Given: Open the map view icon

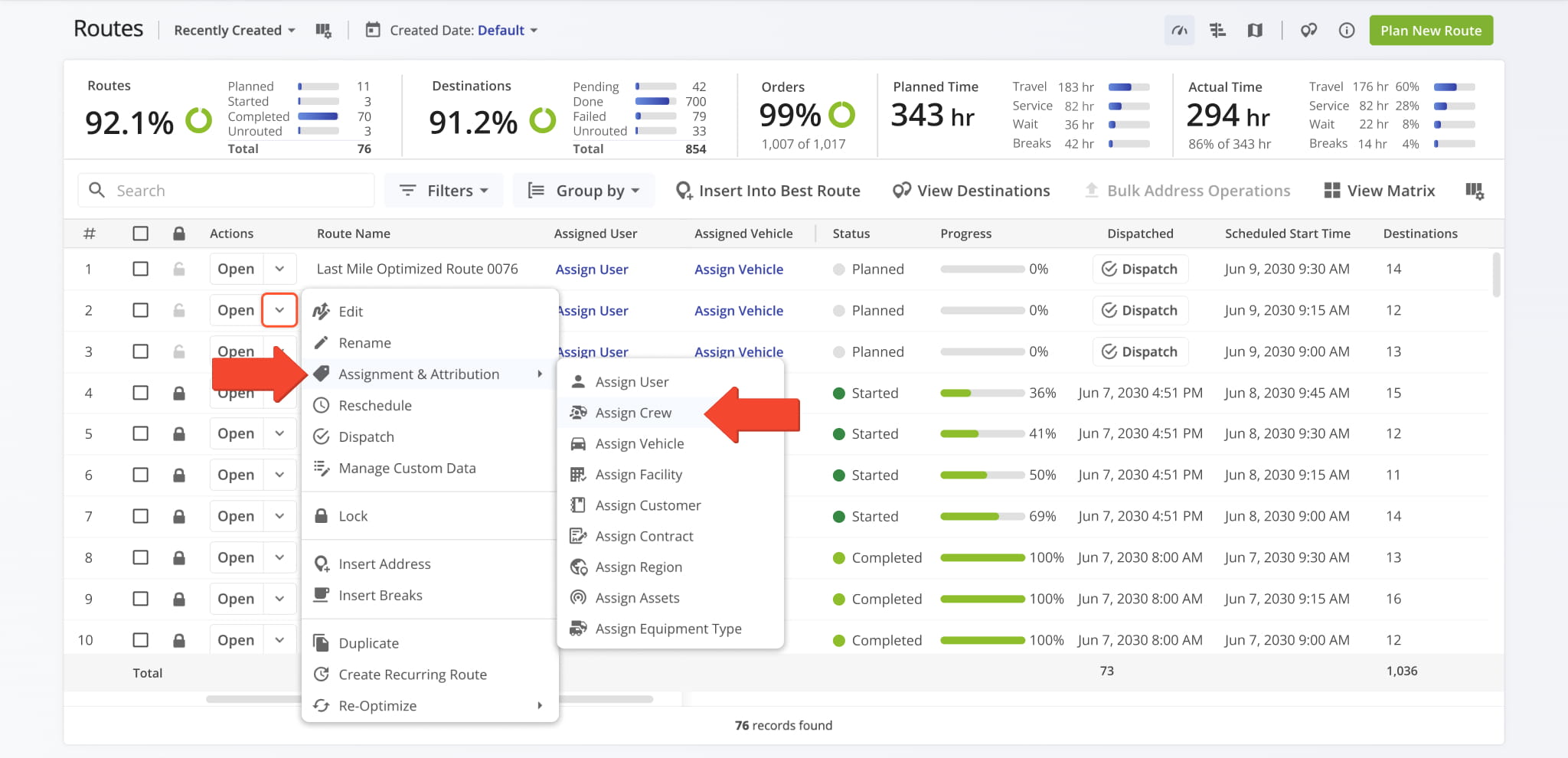Looking at the screenshot, I should pyautogui.click(x=1255, y=31).
